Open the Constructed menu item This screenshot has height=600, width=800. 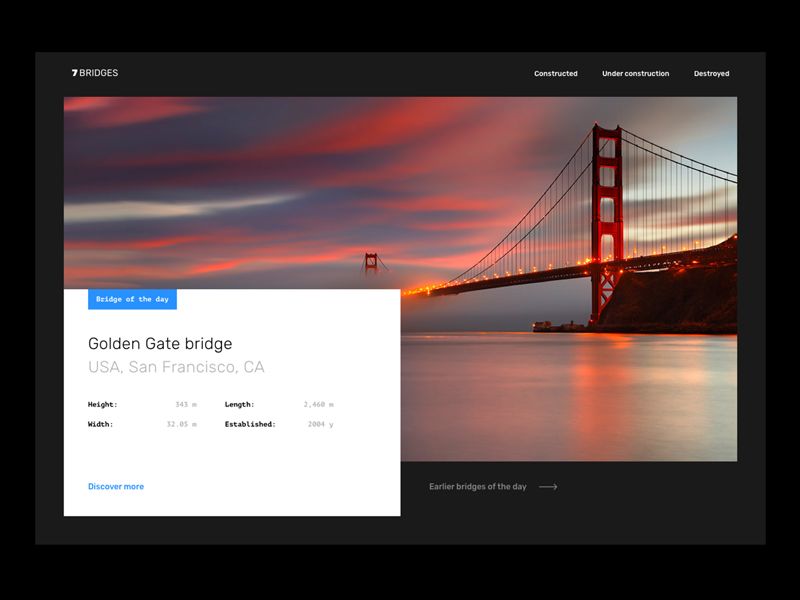click(x=555, y=74)
